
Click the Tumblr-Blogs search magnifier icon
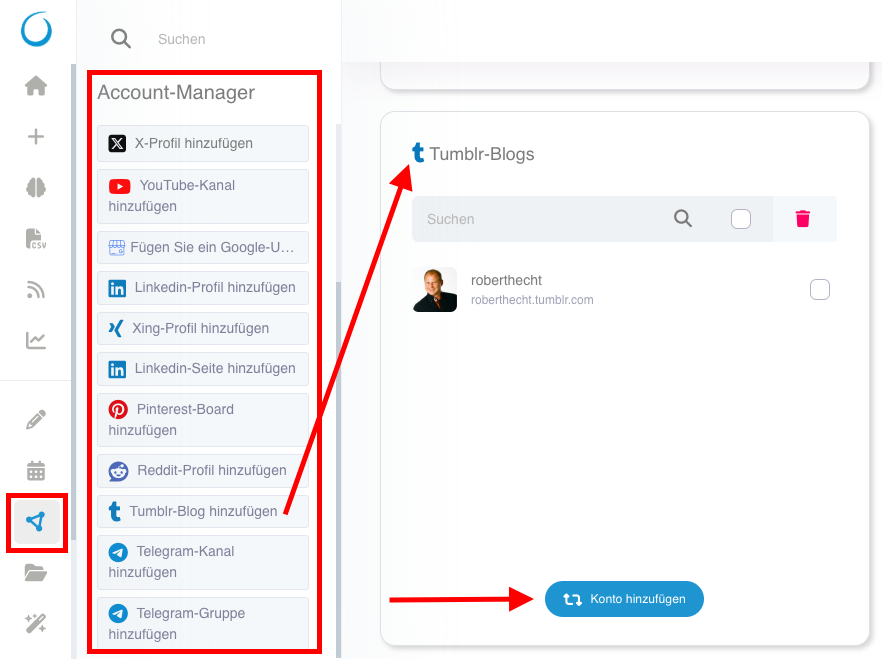(x=683, y=218)
